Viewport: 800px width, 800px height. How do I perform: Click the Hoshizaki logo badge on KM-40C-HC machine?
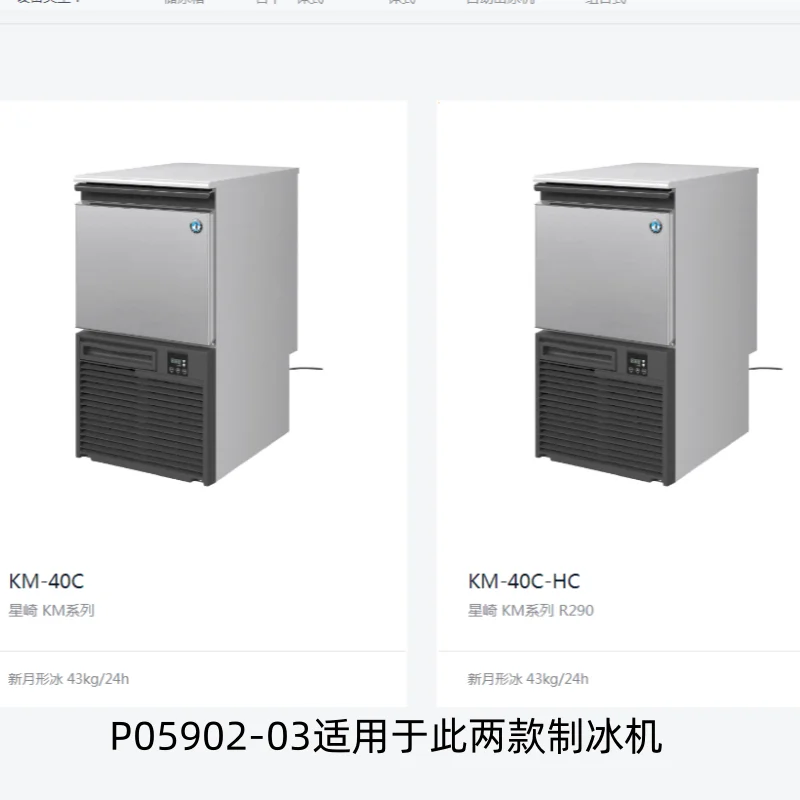656,226
